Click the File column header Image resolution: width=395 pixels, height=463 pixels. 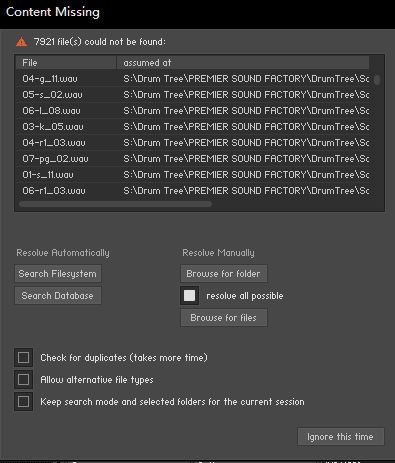[66, 63]
